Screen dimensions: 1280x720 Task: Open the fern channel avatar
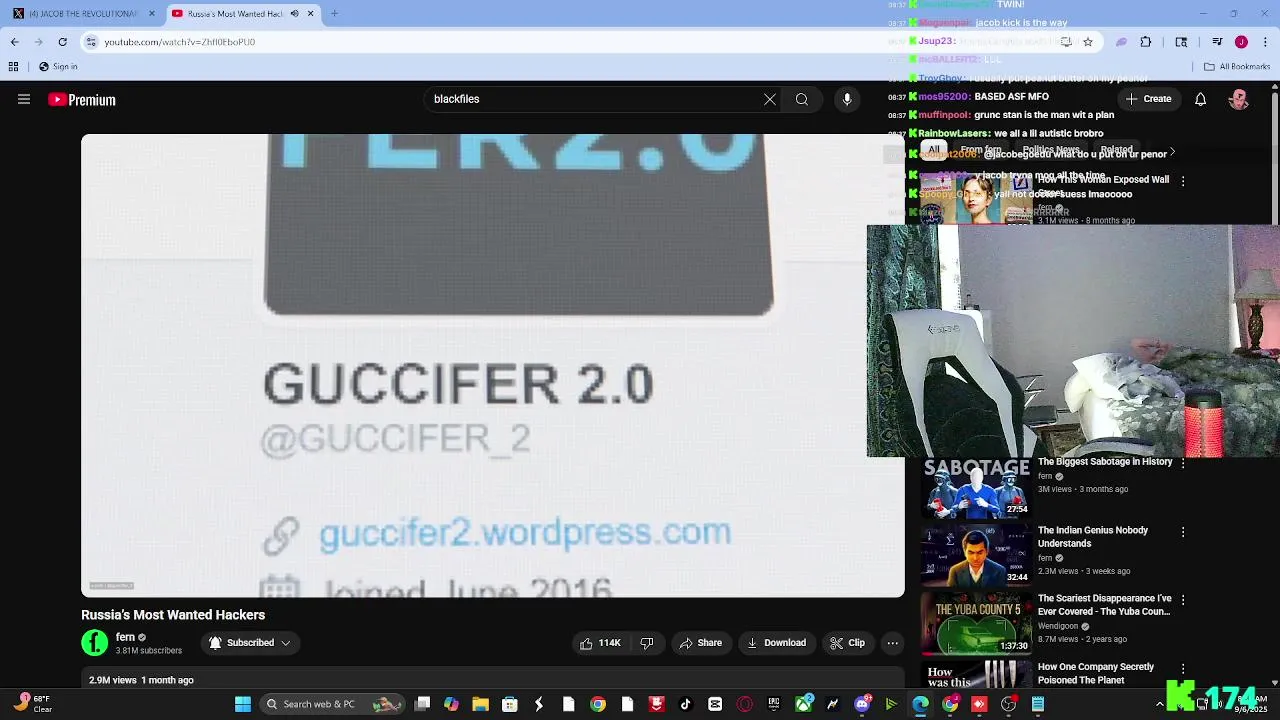[95, 643]
